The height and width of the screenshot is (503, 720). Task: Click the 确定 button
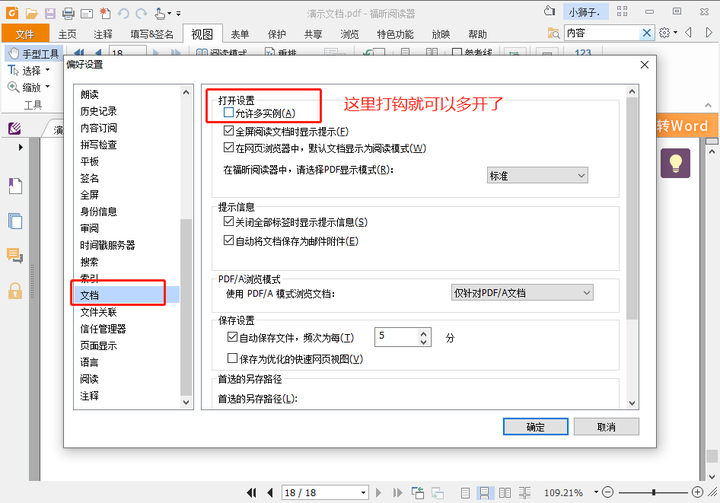(535, 427)
